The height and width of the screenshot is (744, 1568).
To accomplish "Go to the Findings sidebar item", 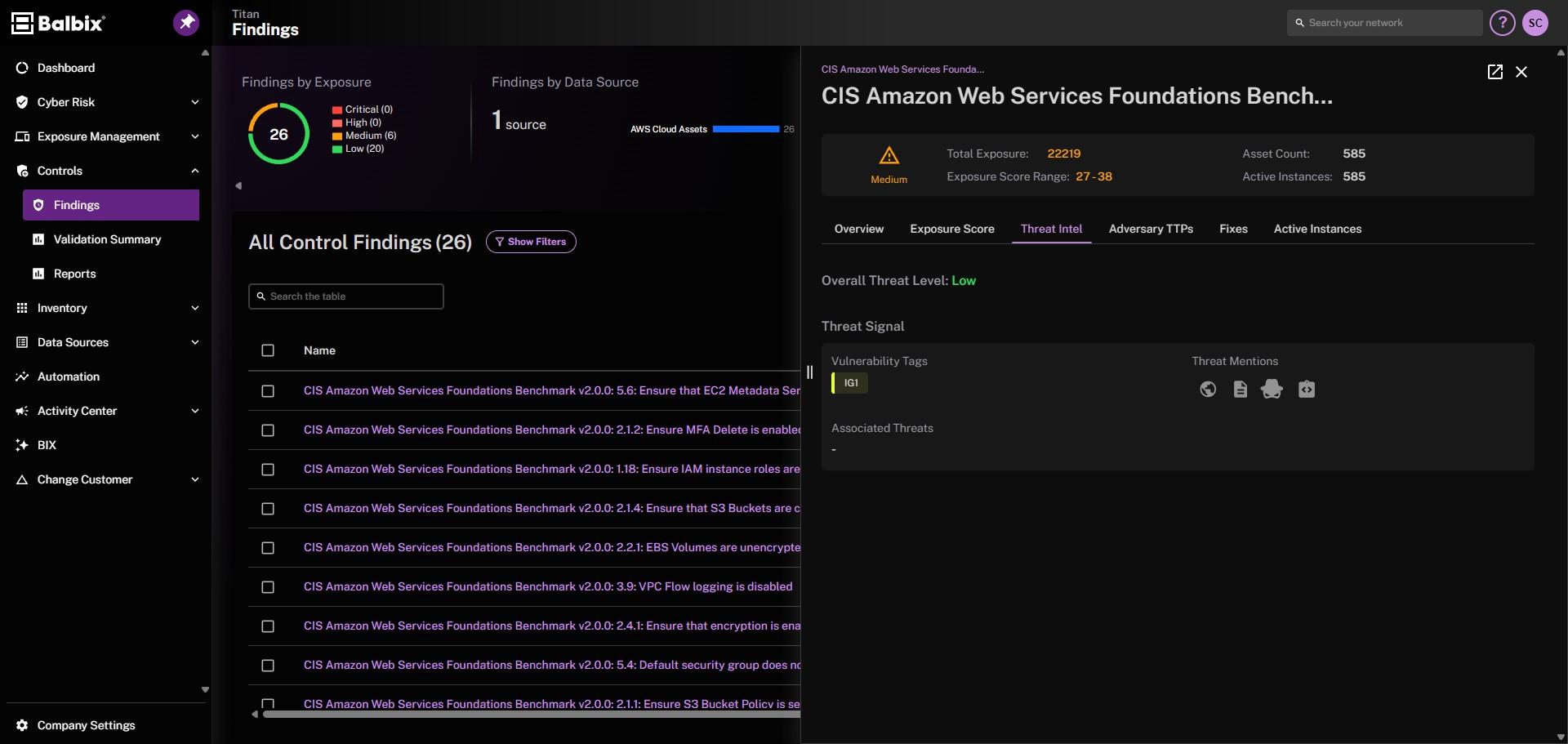I will click(111, 205).
